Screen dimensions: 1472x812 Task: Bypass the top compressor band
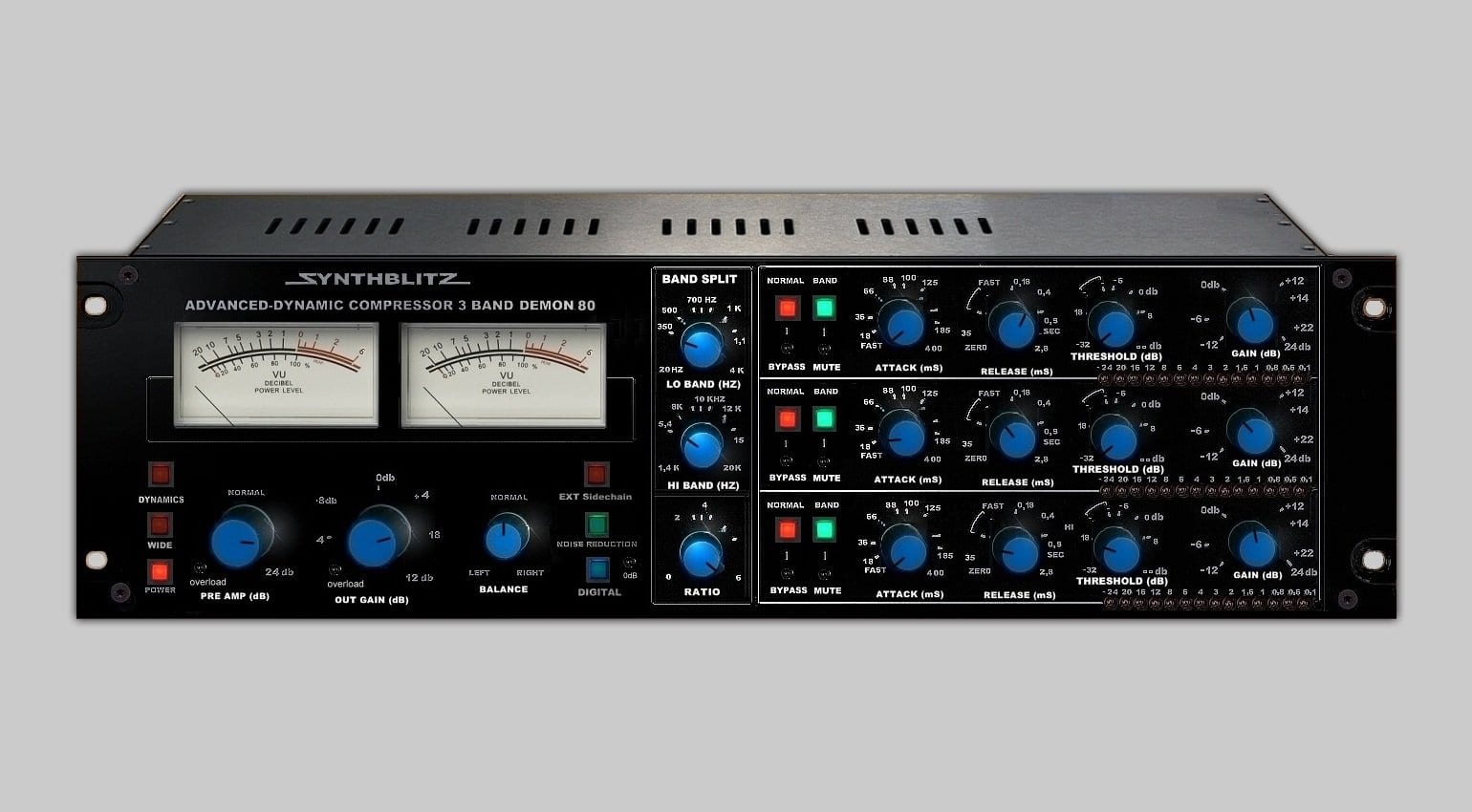787,307
